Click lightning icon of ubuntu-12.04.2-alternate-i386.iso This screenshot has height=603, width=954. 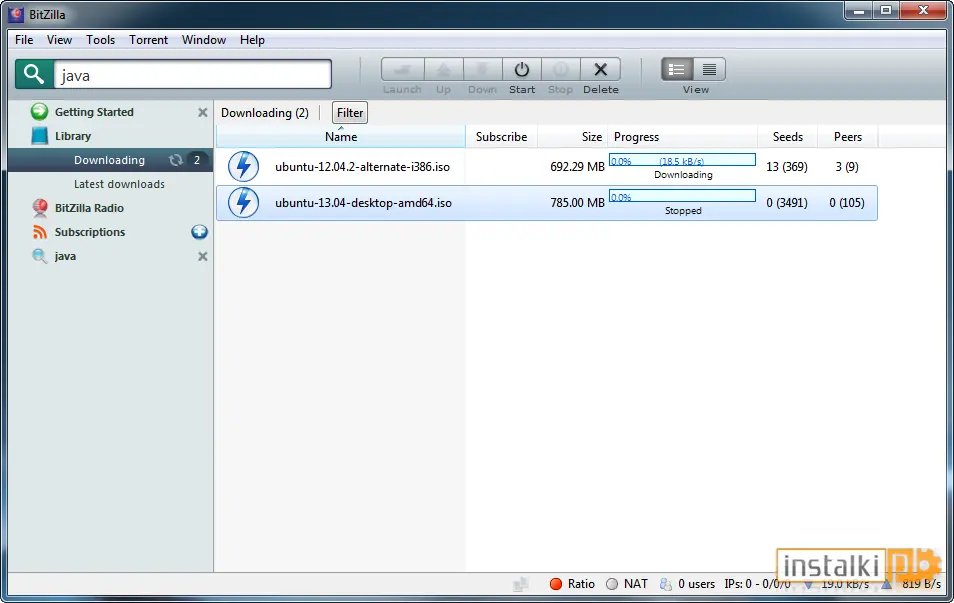(243, 166)
